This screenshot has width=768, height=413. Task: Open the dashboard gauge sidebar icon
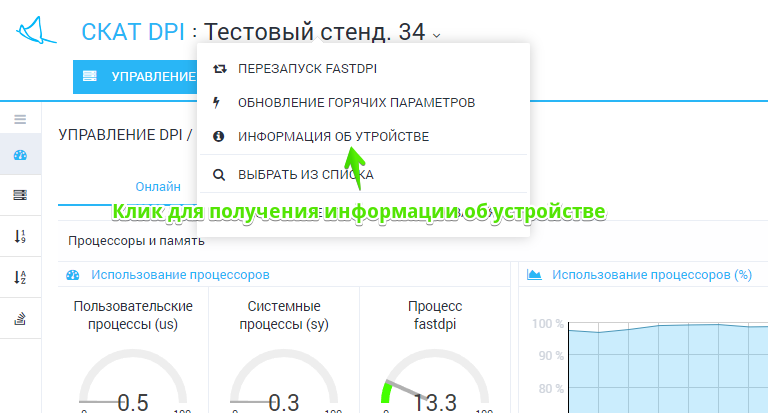click(x=20, y=155)
